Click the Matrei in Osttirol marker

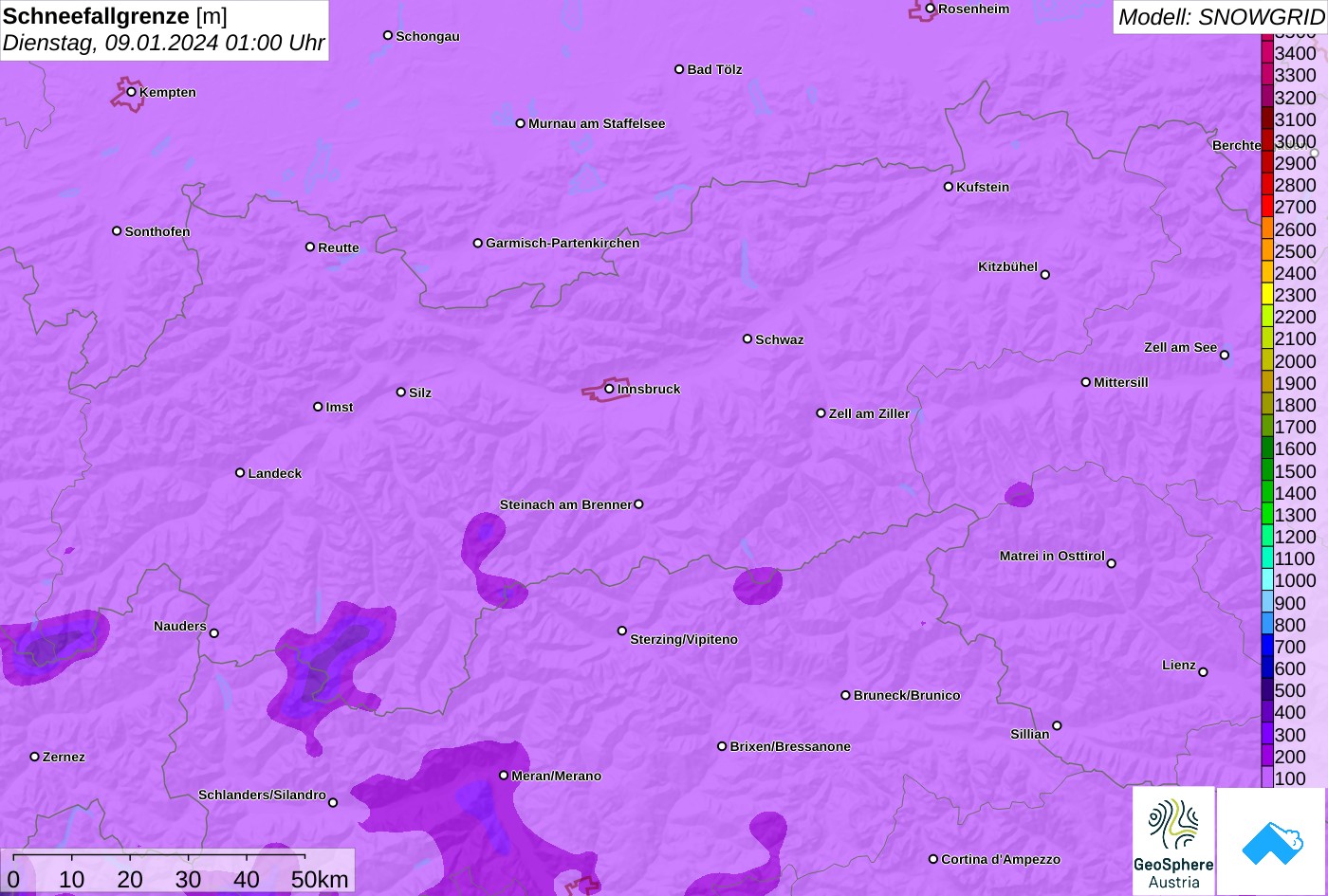pos(1112,563)
